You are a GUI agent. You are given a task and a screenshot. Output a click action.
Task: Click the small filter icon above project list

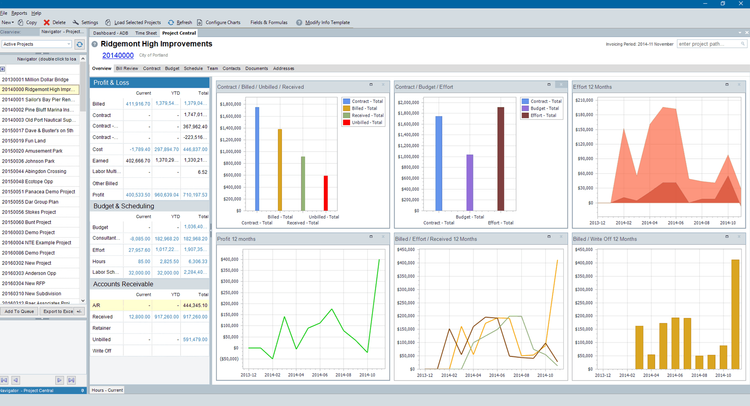coord(2,69)
